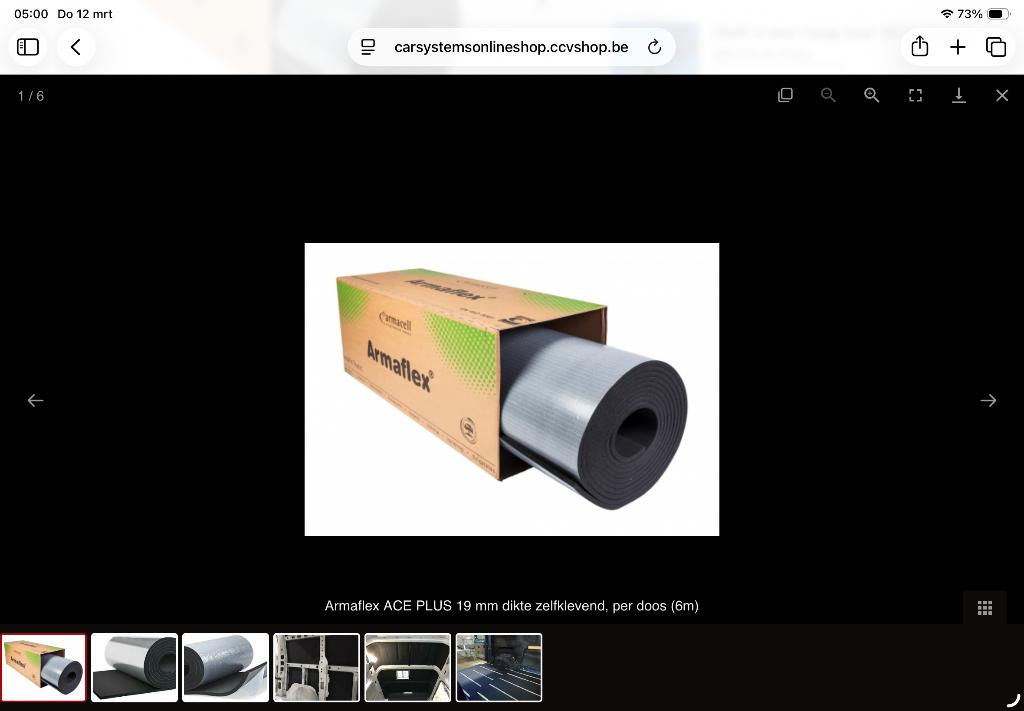
Task: Toggle fullscreen image view
Action: tap(915, 95)
